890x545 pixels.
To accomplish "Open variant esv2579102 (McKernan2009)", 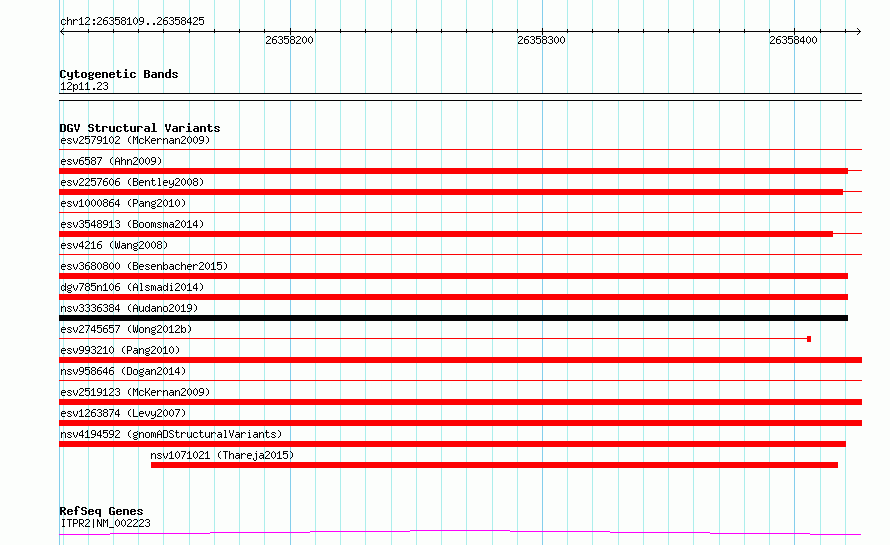I will tap(135, 140).
